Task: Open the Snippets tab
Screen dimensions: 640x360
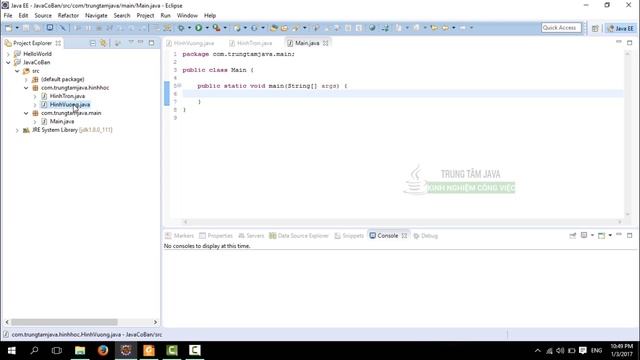Action: 349,236
